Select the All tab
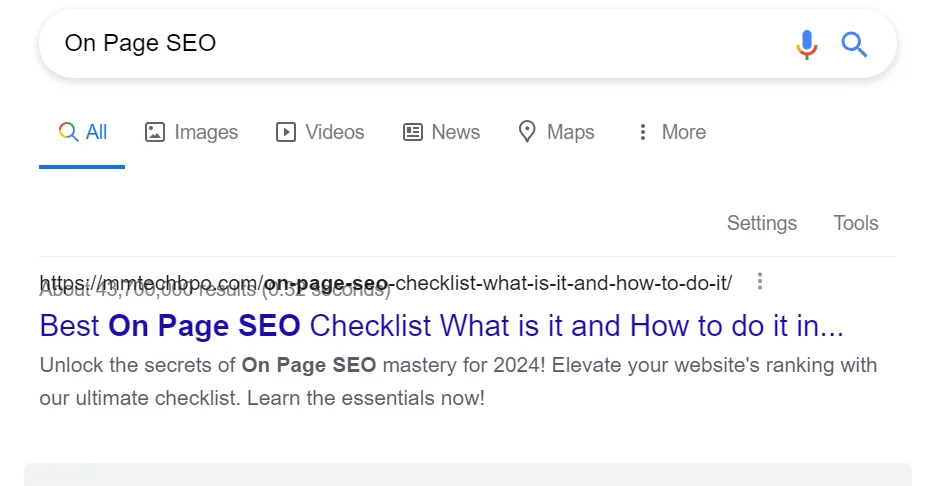 click(83, 132)
